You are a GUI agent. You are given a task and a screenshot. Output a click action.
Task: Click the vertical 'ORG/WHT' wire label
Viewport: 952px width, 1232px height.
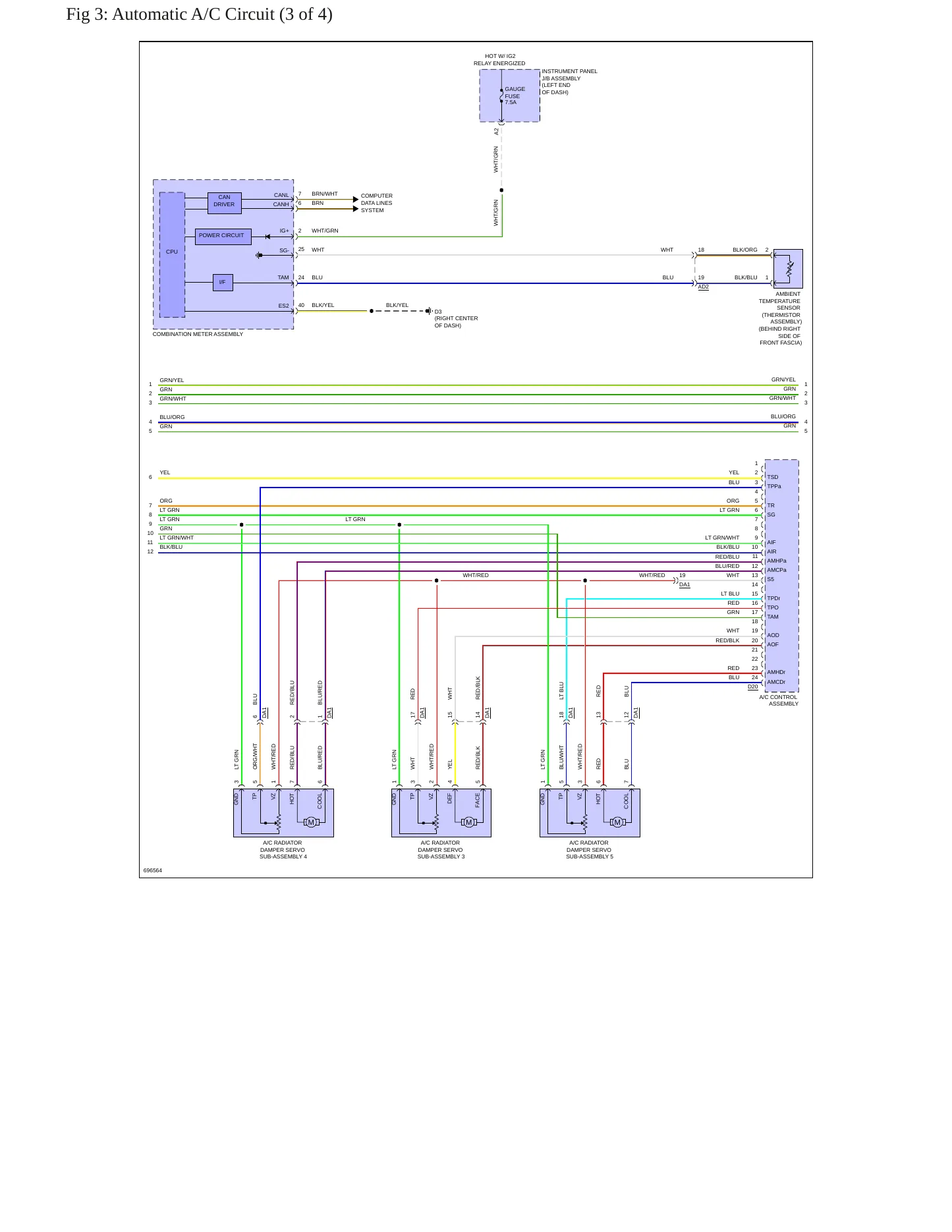coord(255,756)
